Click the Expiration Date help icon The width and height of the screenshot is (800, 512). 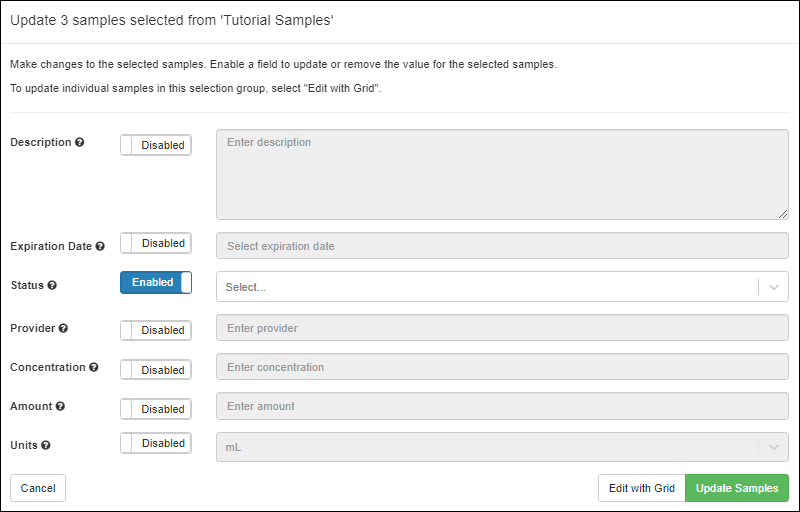coord(100,246)
